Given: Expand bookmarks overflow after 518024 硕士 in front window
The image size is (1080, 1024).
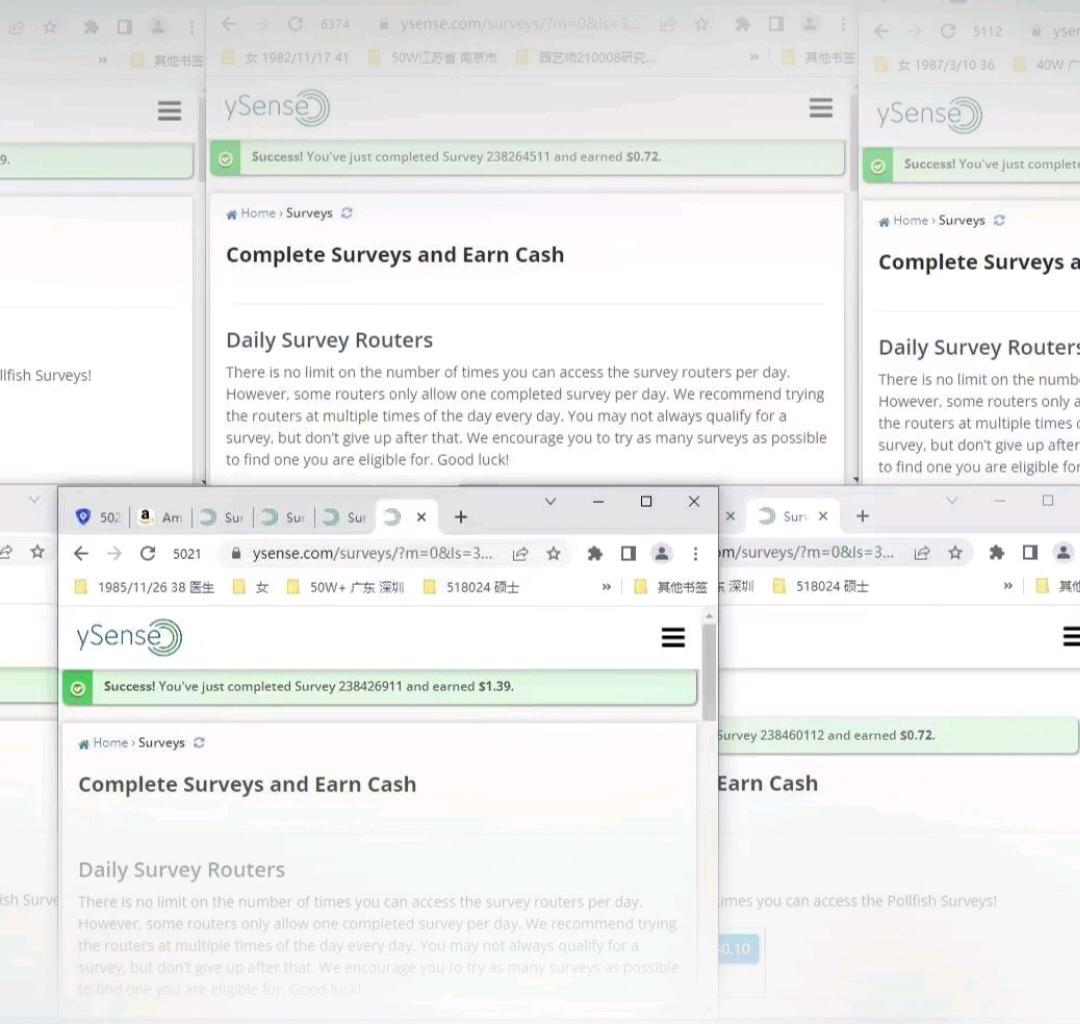Looking at the screenshot, I should tap(606, 587).
